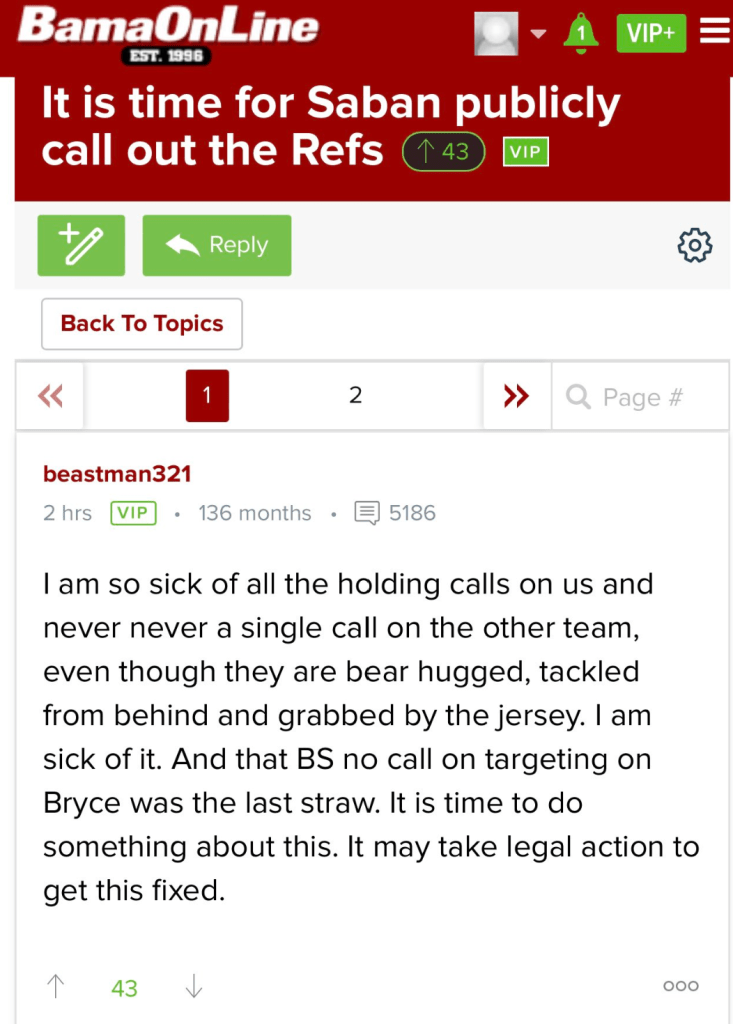
Task: Click the new post pencil icon
Action: coord(81,245)
